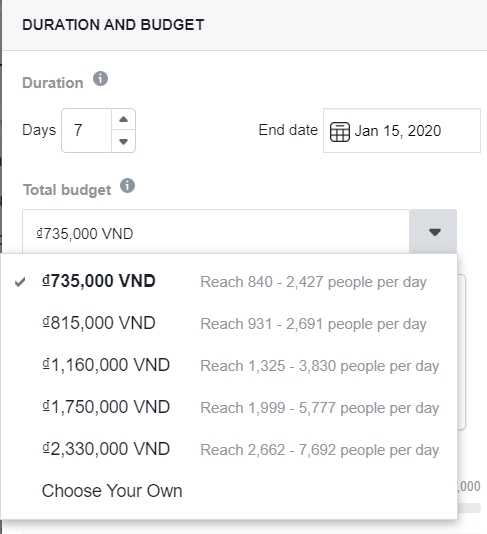Click the slider bar behind the dropdown
Viewport: 487px width, 534px height.
coord(469,508)
